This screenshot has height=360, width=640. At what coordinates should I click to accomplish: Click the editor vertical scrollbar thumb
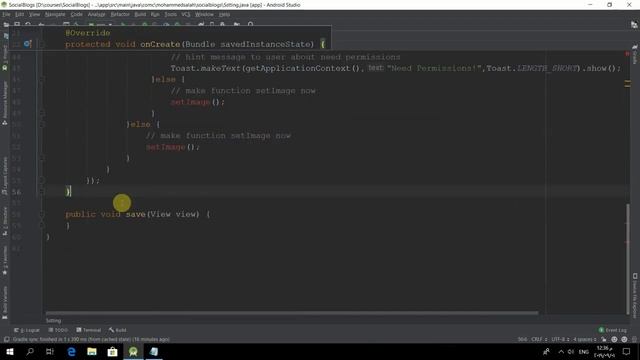coord(628,259)
